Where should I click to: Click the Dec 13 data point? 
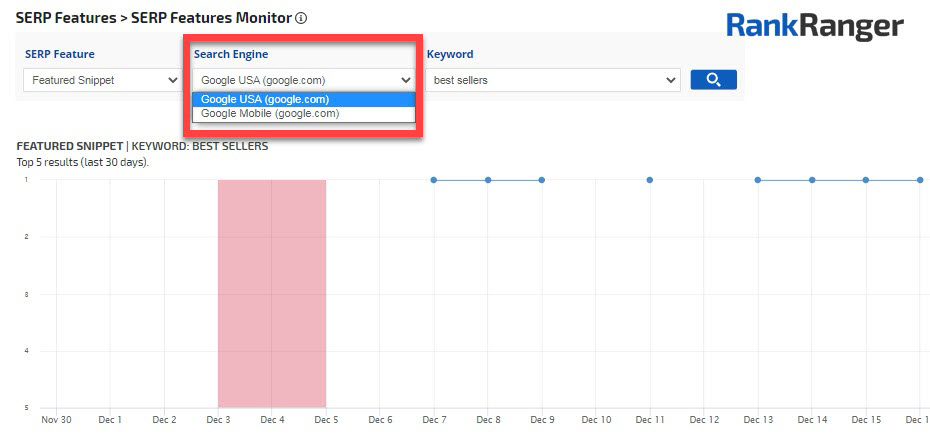(758, 180)
